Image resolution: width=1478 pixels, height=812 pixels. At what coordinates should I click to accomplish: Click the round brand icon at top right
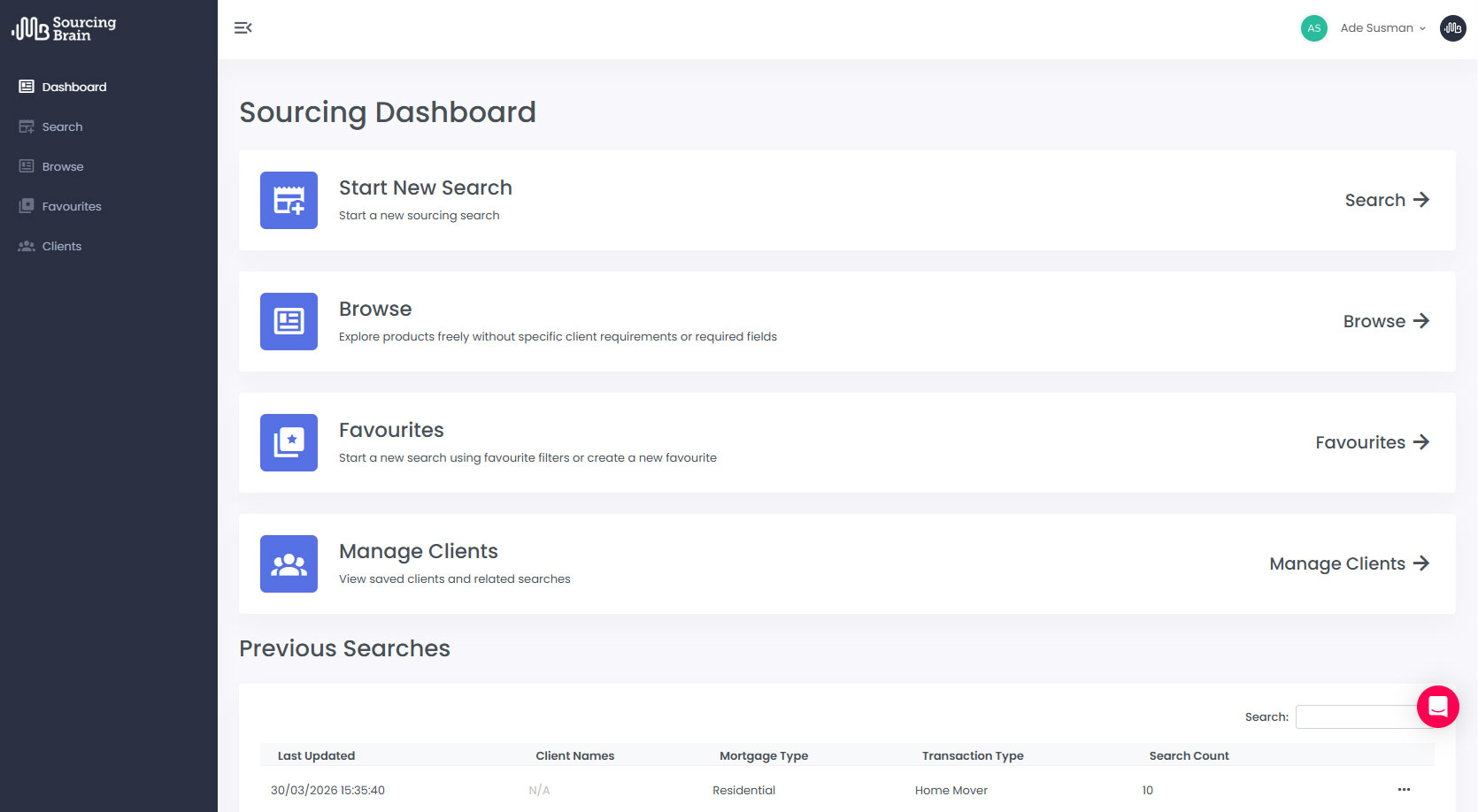(1453, 28)
